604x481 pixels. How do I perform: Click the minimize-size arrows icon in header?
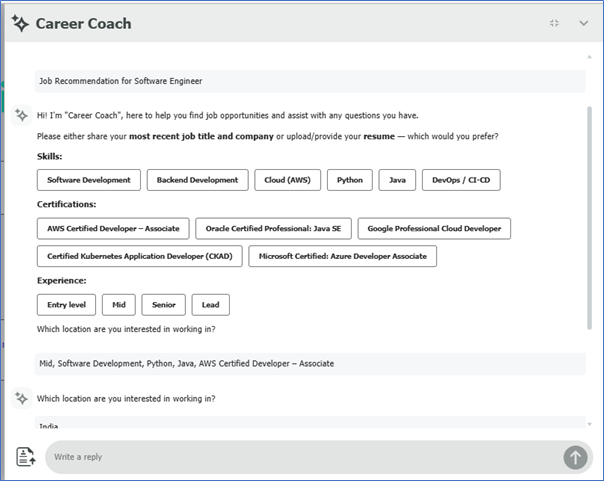(x=554, y=23)
